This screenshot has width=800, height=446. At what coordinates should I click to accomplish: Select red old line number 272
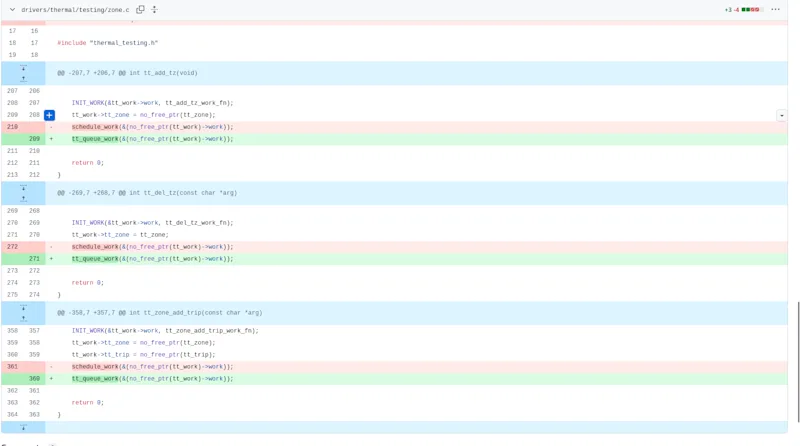point(12,247)
